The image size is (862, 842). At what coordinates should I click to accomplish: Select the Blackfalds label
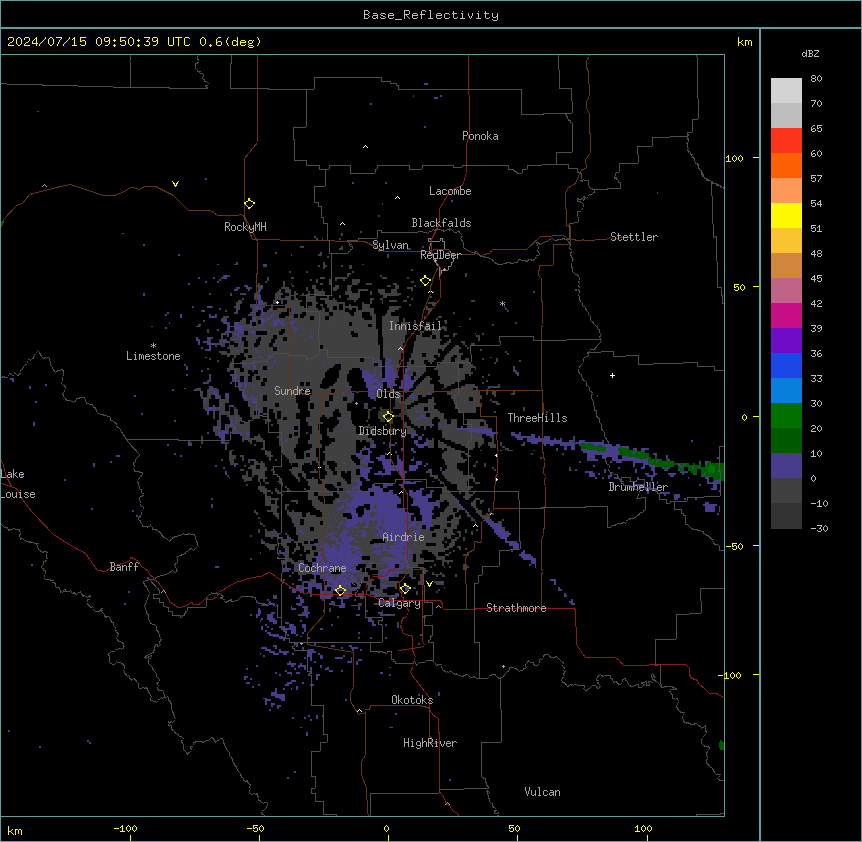coord(441,223)
